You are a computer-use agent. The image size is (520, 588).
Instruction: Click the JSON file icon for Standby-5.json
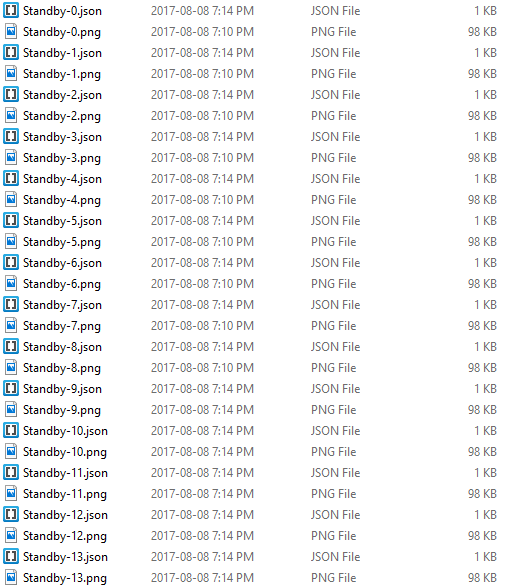[11, 220]
